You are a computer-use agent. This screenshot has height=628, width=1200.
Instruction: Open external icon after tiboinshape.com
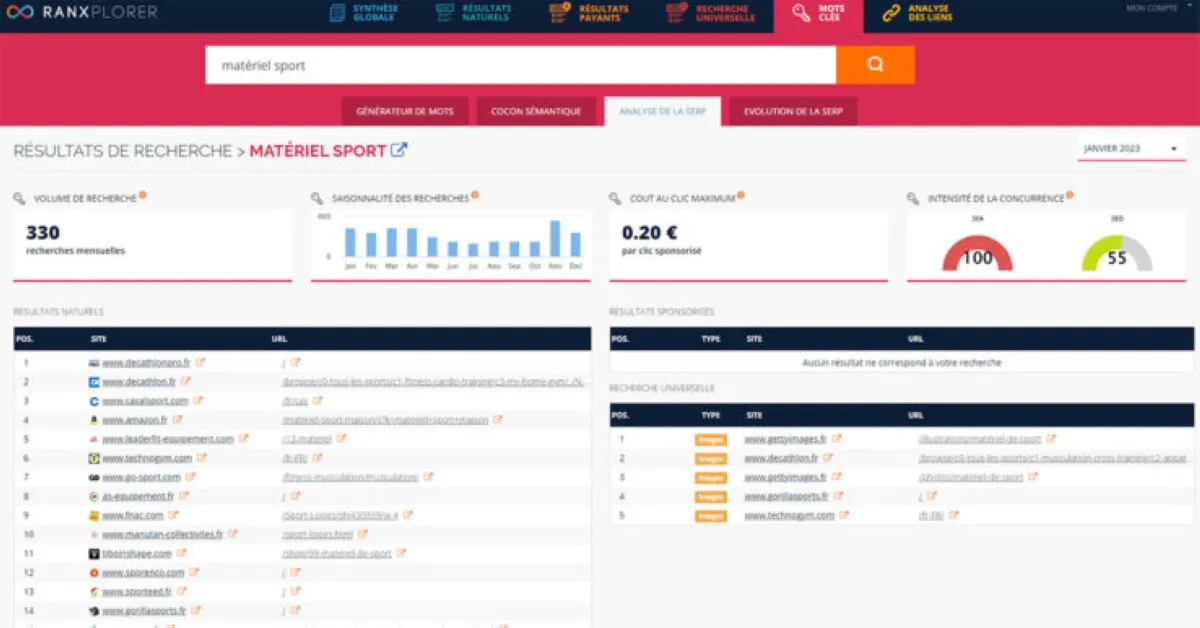183,553
